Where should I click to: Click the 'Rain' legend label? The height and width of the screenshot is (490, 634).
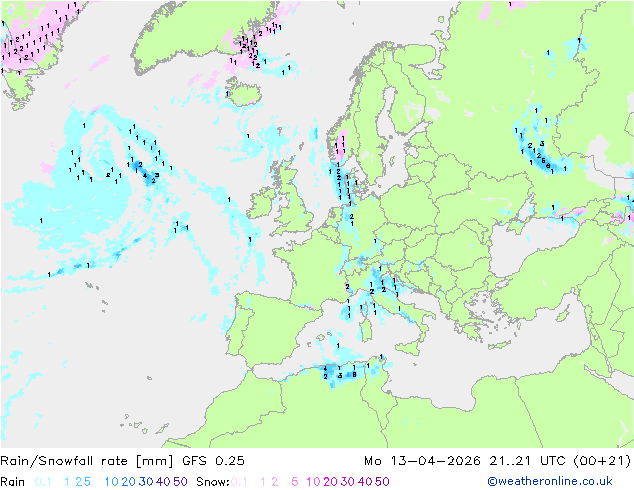click(x=13, y=482)
